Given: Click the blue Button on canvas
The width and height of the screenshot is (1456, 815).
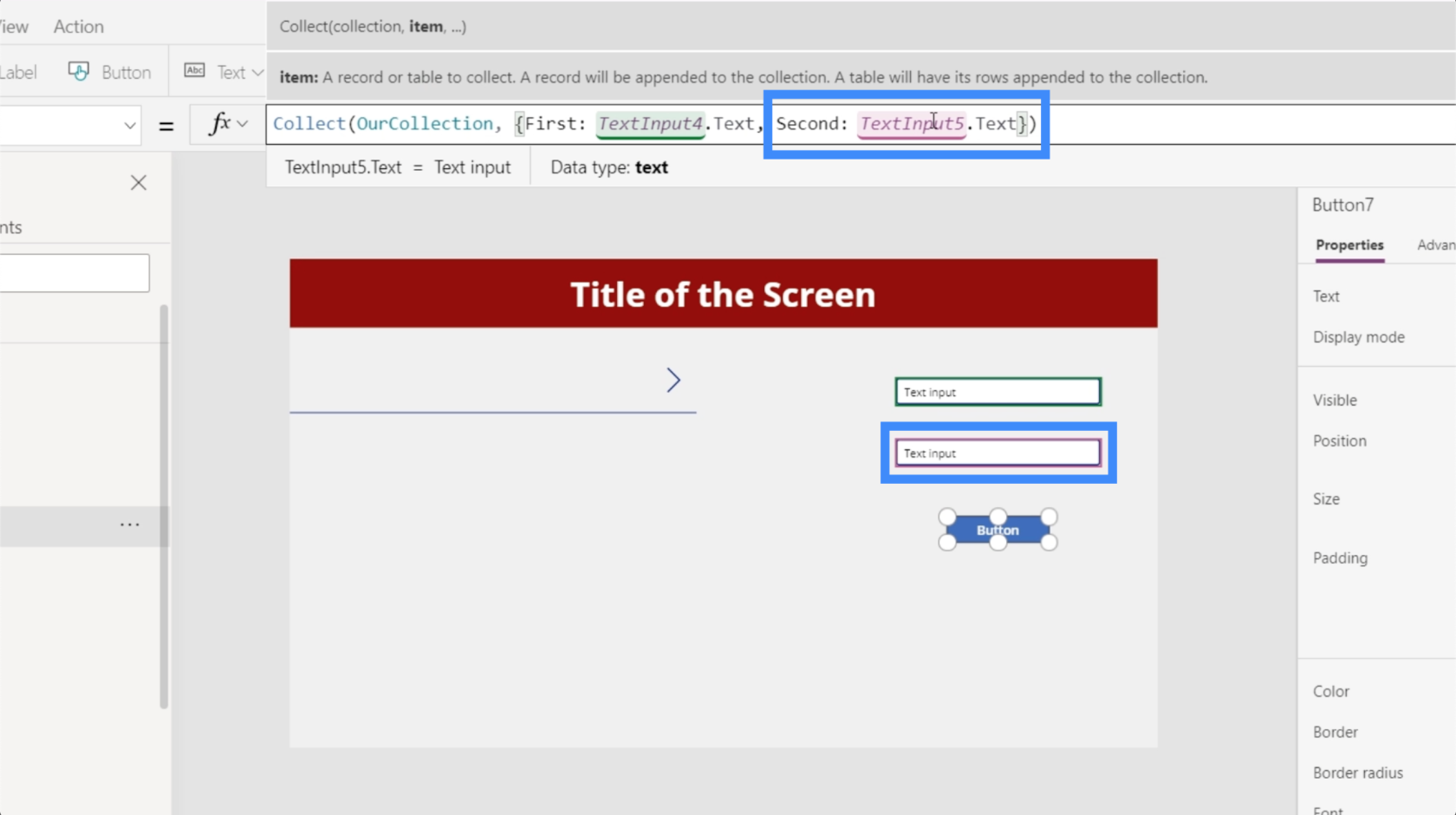Looking at the screenshot, I should coord(998,530).
